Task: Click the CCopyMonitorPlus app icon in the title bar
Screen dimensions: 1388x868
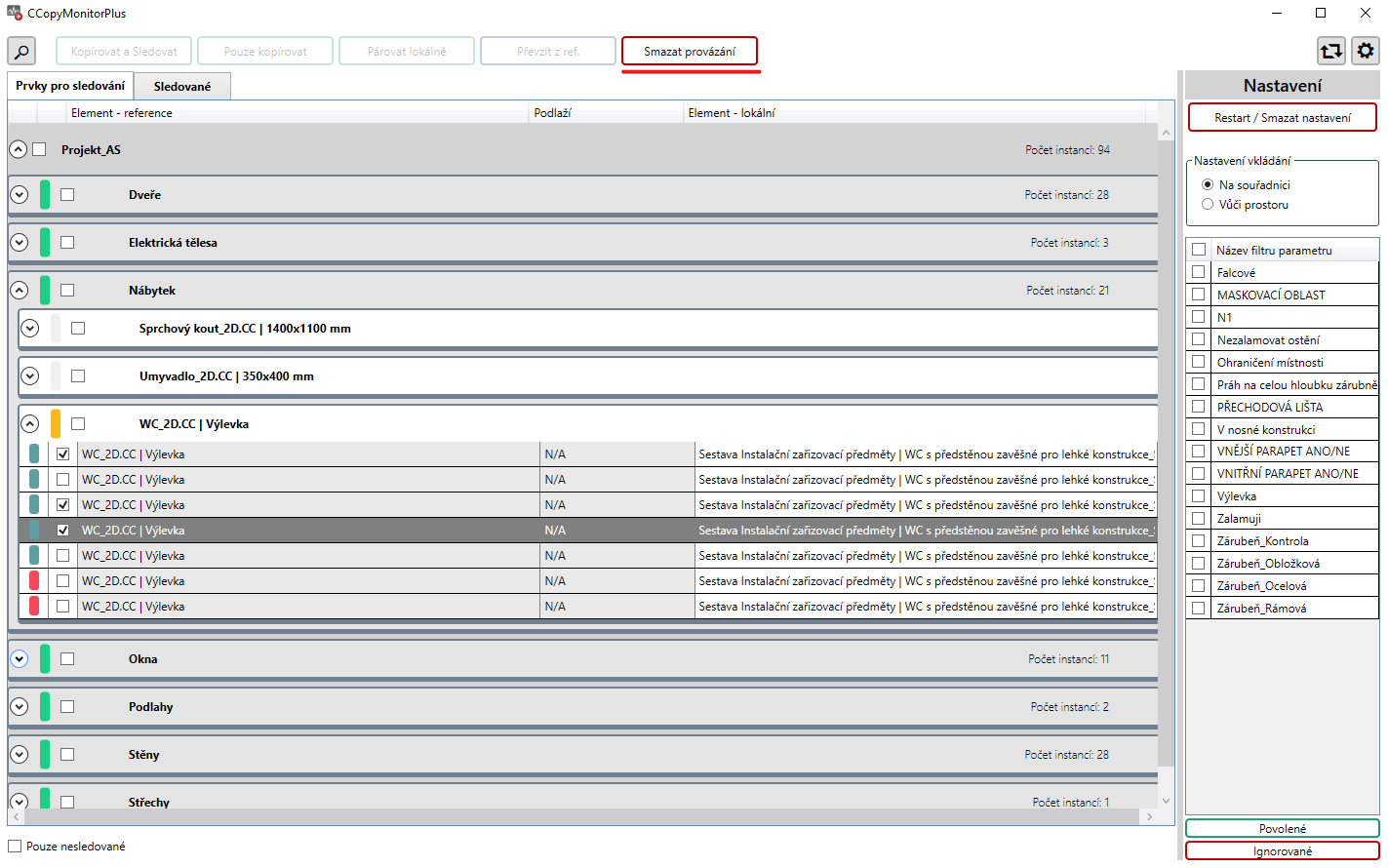Action: pos(15,14)
